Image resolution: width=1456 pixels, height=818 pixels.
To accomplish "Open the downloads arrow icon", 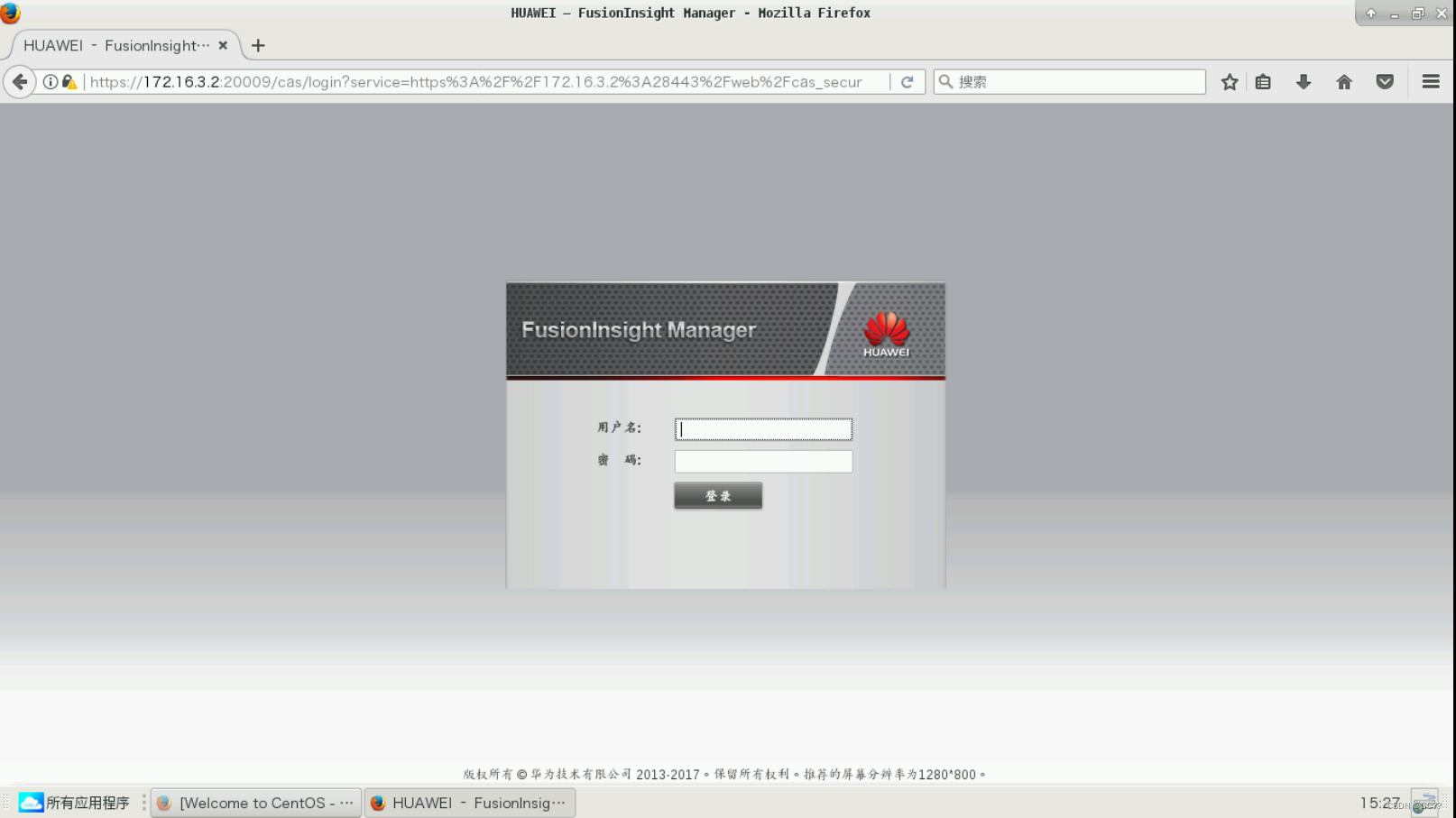I will tap(1304, 82).
